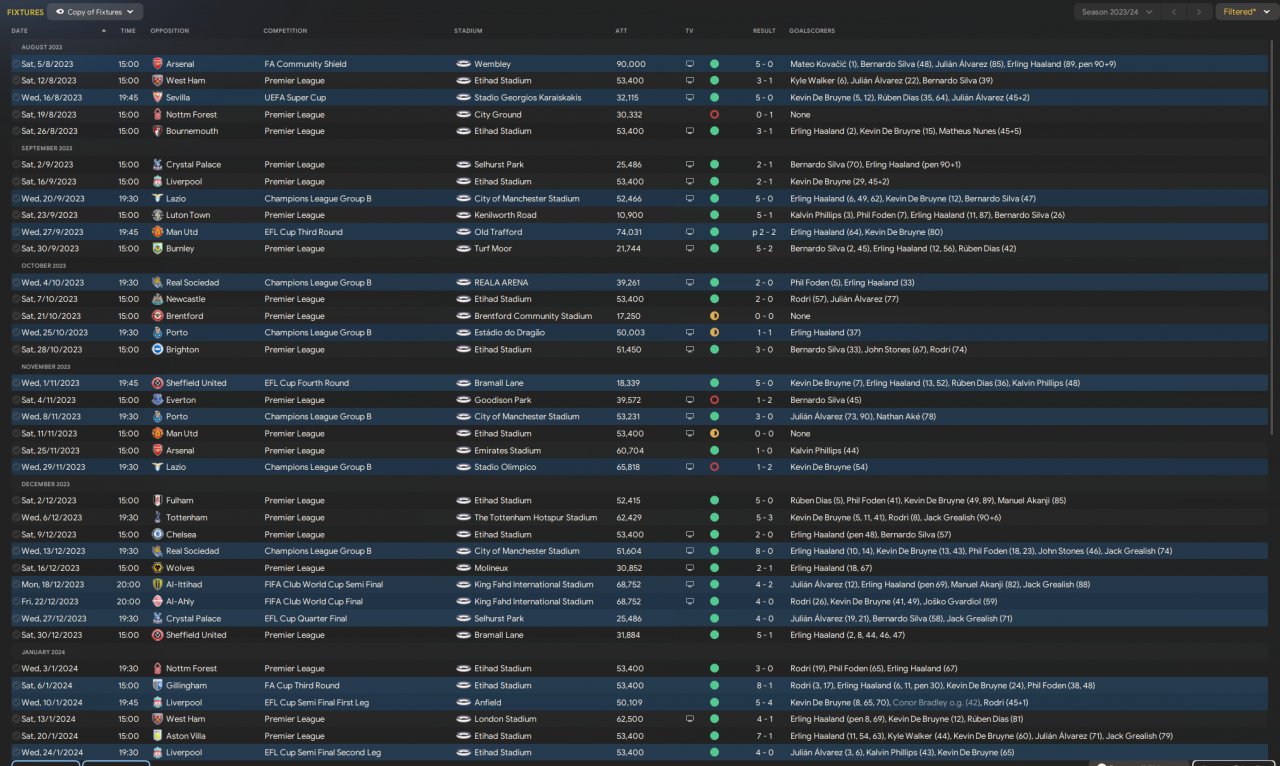Go to the previous season with left arrow

click(1174, 12)
